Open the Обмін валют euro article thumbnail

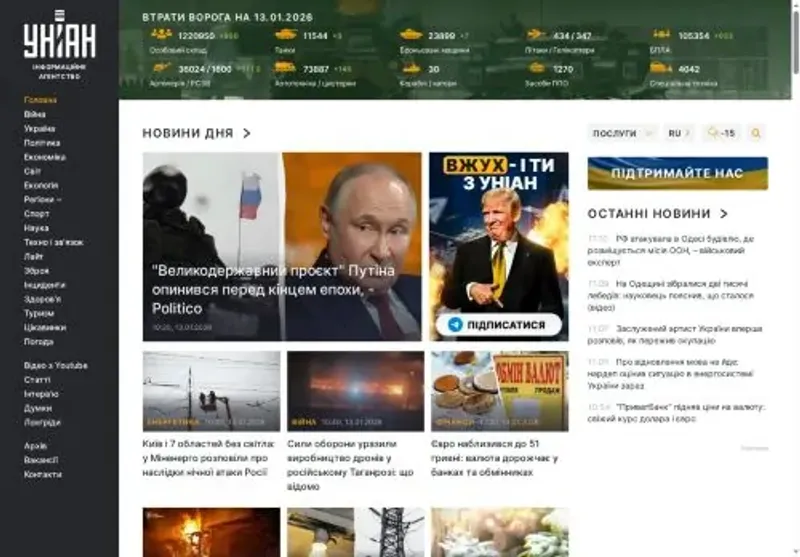(x=499, y=391)
